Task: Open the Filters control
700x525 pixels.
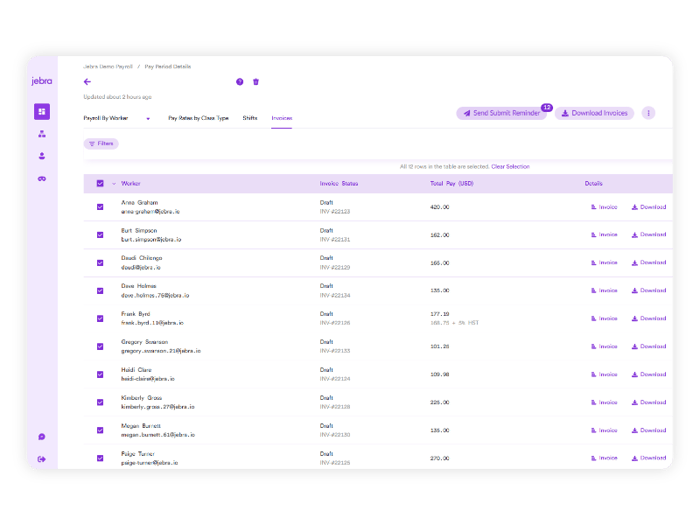Action: click(101, 144)
